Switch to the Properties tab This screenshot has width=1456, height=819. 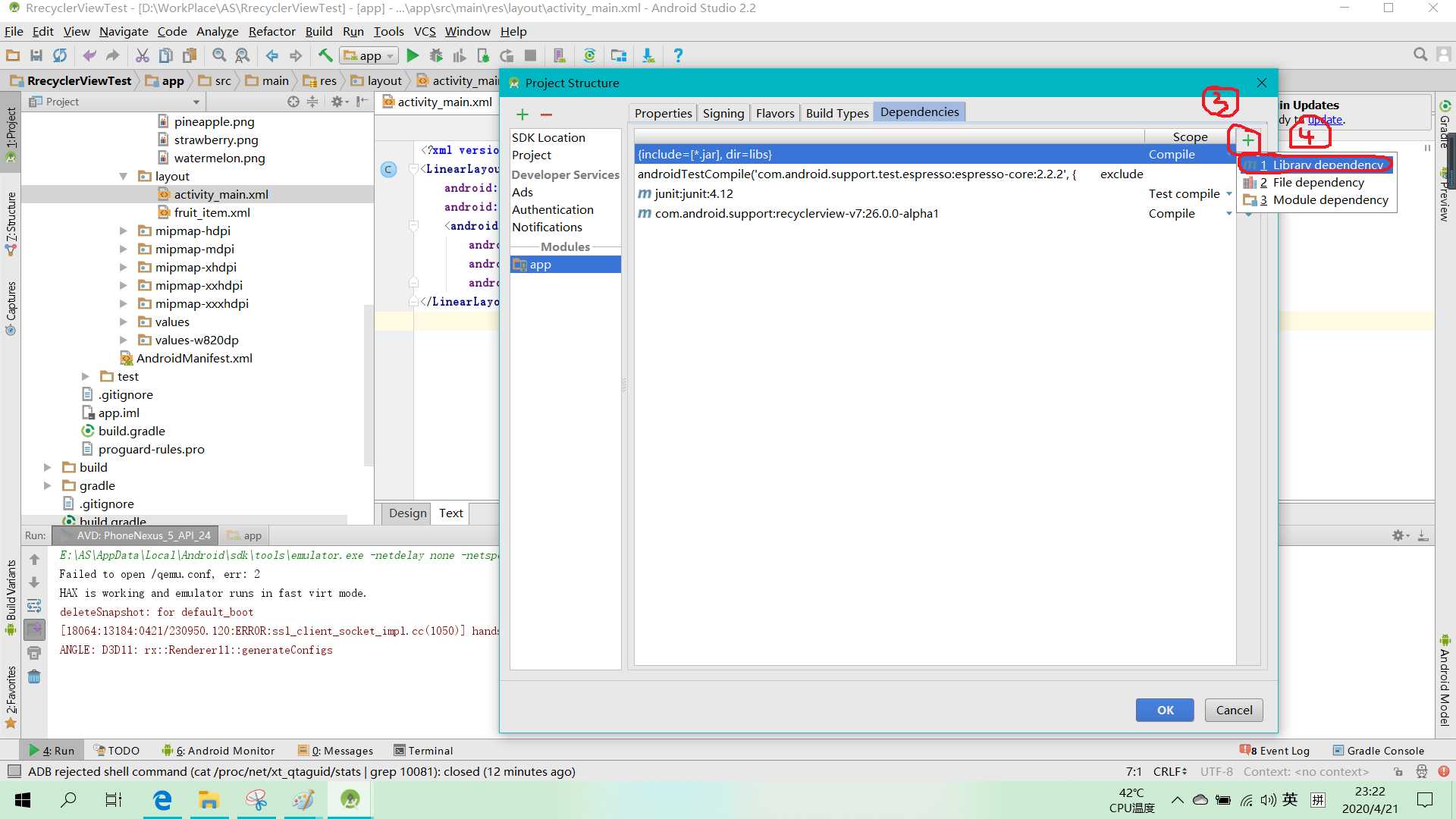(x=663, y=113)
